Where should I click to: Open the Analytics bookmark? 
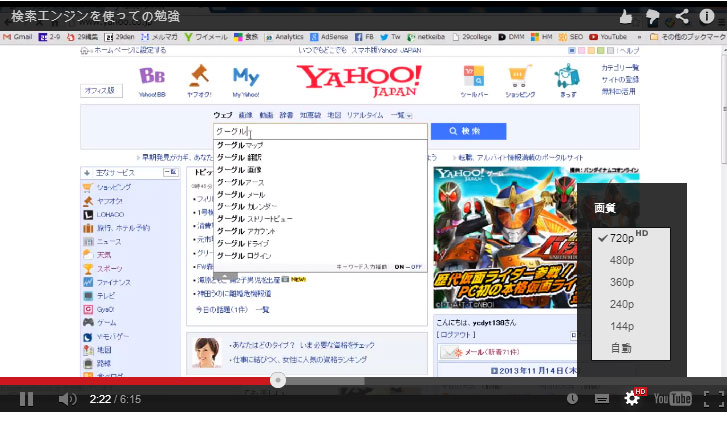(x=284, y=37)
